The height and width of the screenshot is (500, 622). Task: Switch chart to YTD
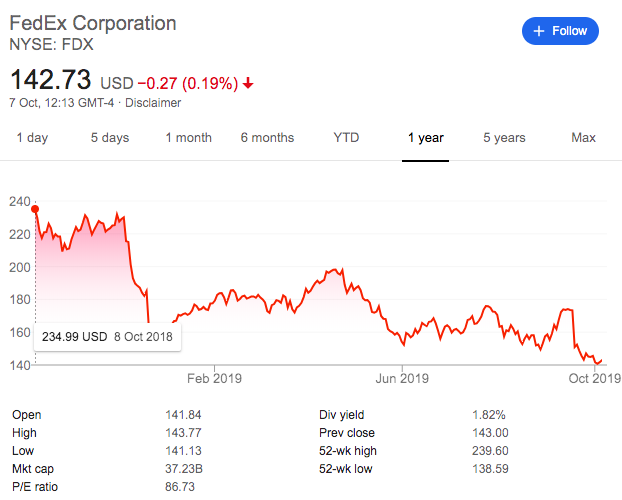(346, 138)
